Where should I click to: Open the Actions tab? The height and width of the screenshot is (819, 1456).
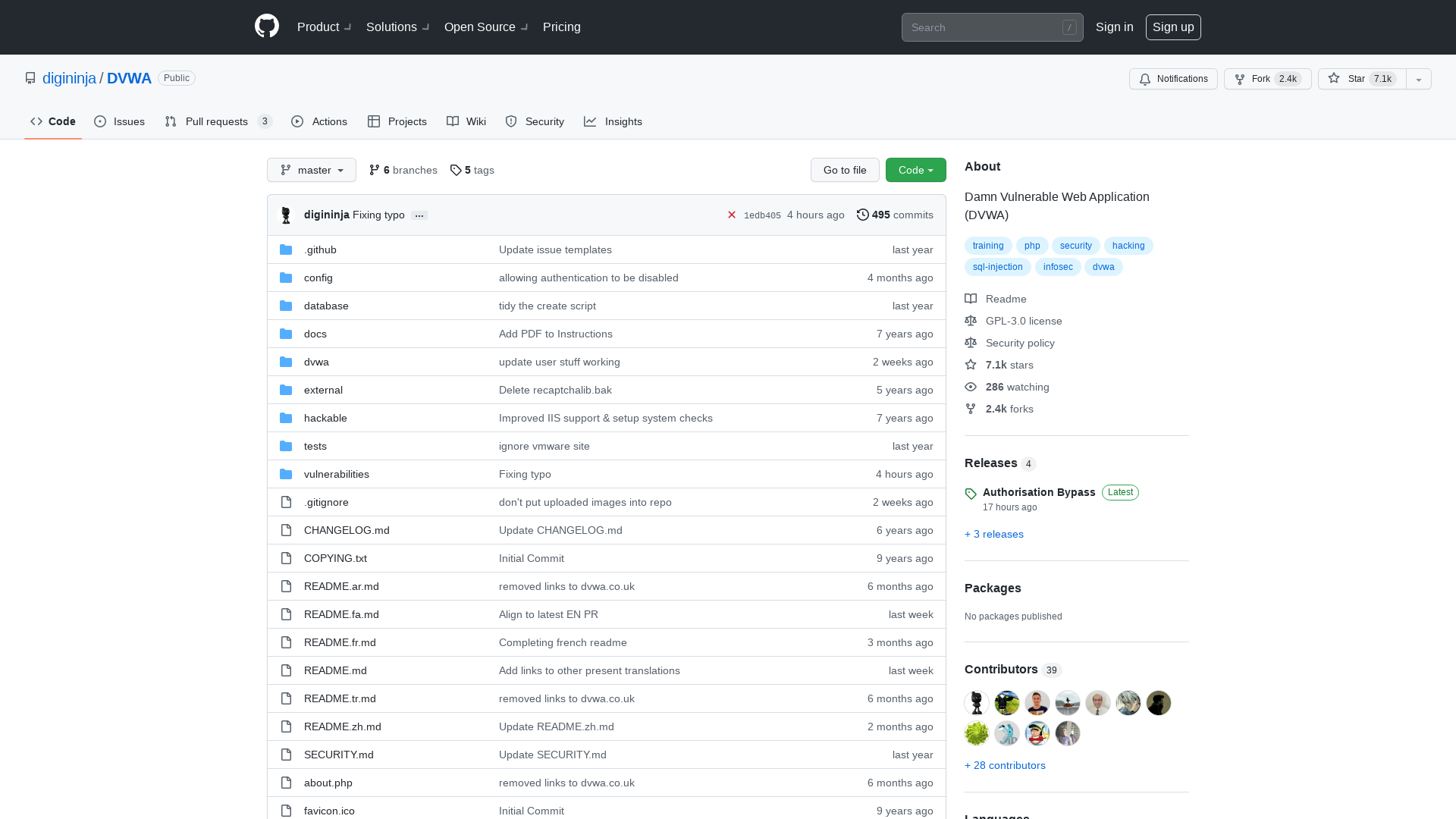click(x=319, y=121)
